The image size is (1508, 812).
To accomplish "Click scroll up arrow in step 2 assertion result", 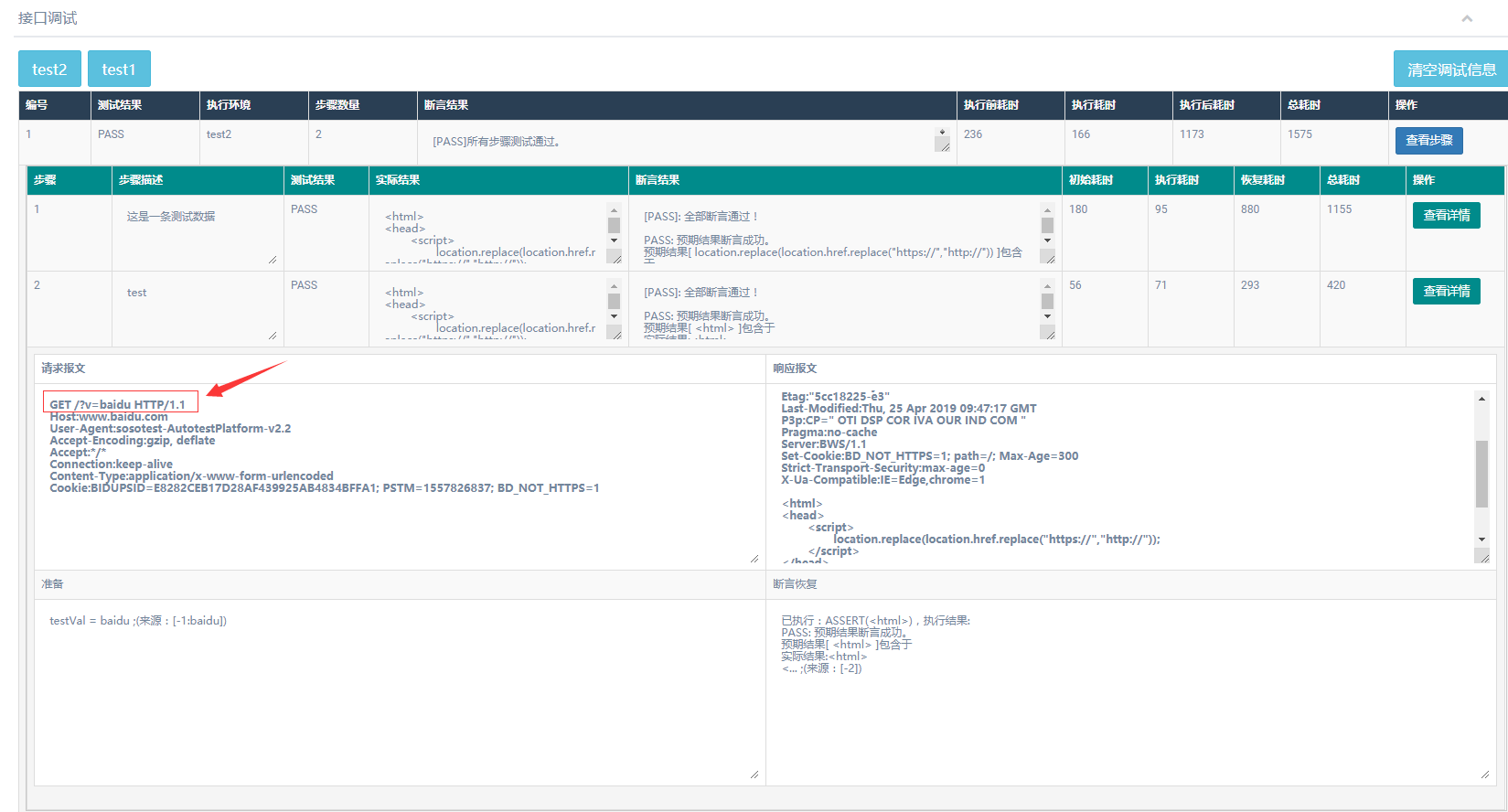I will [1047, 285].
